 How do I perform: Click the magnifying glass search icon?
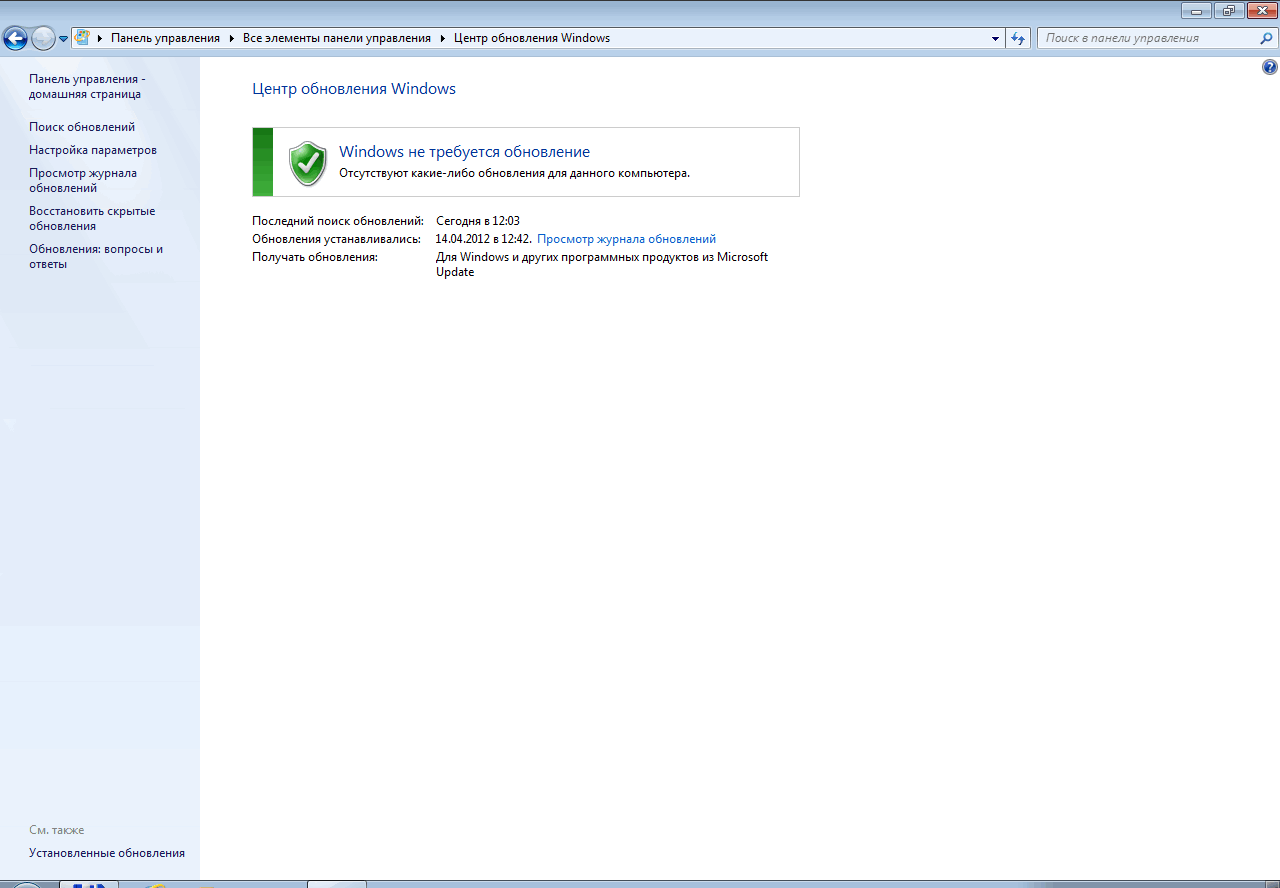pos(1266,38)
